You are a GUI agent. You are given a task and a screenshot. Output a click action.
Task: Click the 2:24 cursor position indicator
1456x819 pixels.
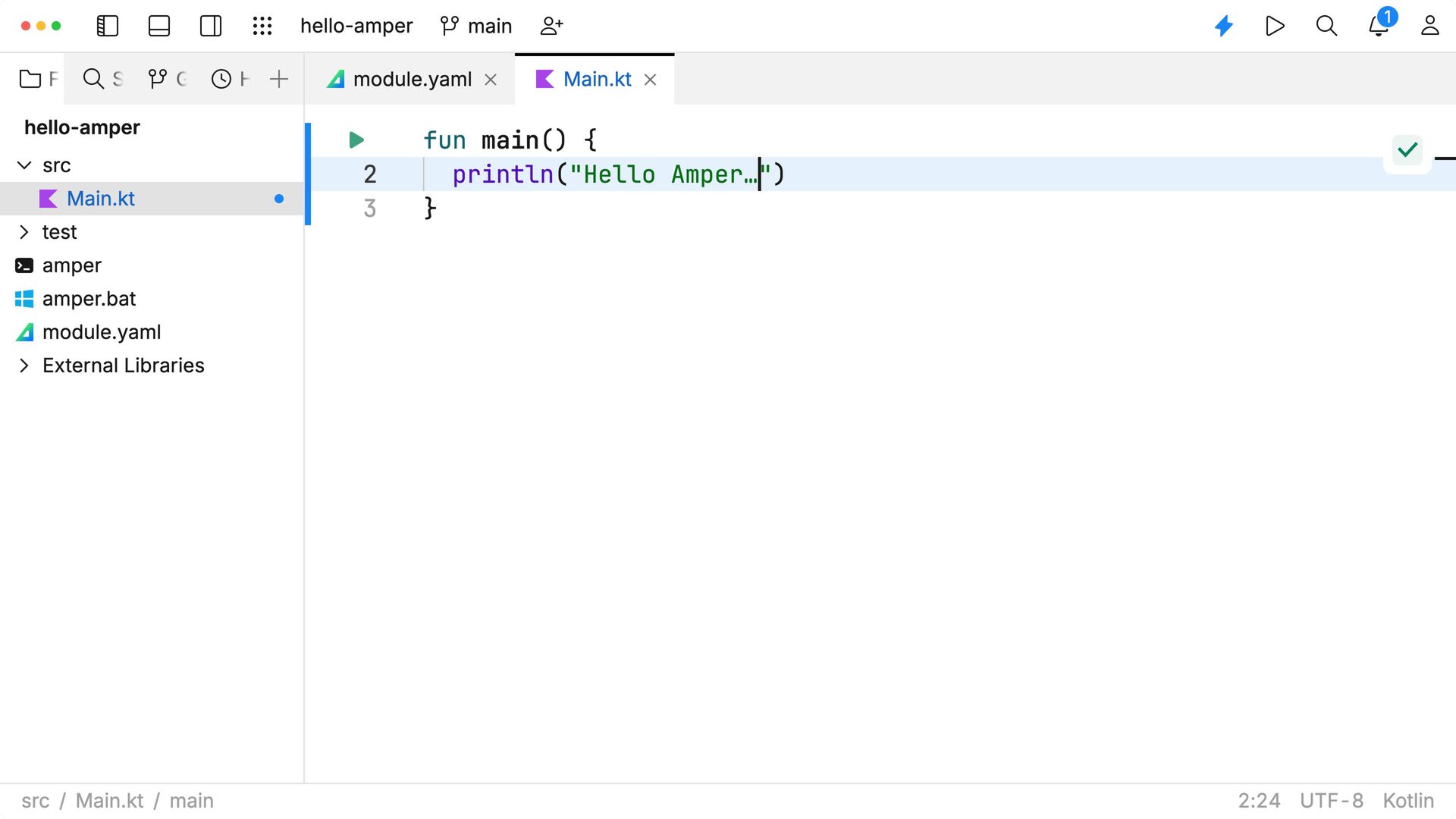(x=1259, y=801)
